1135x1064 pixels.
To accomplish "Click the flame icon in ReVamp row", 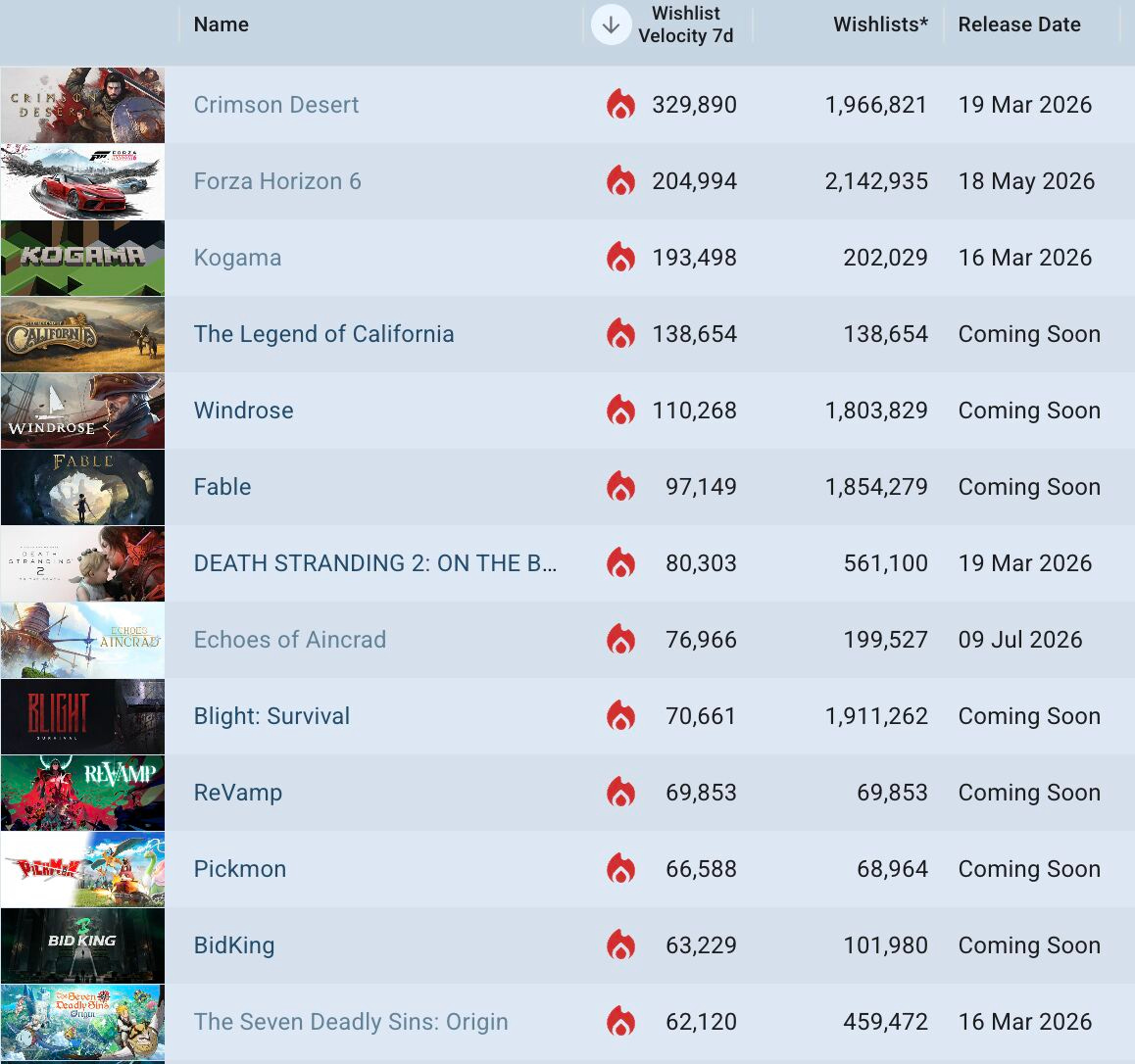I will click(621, 792).
